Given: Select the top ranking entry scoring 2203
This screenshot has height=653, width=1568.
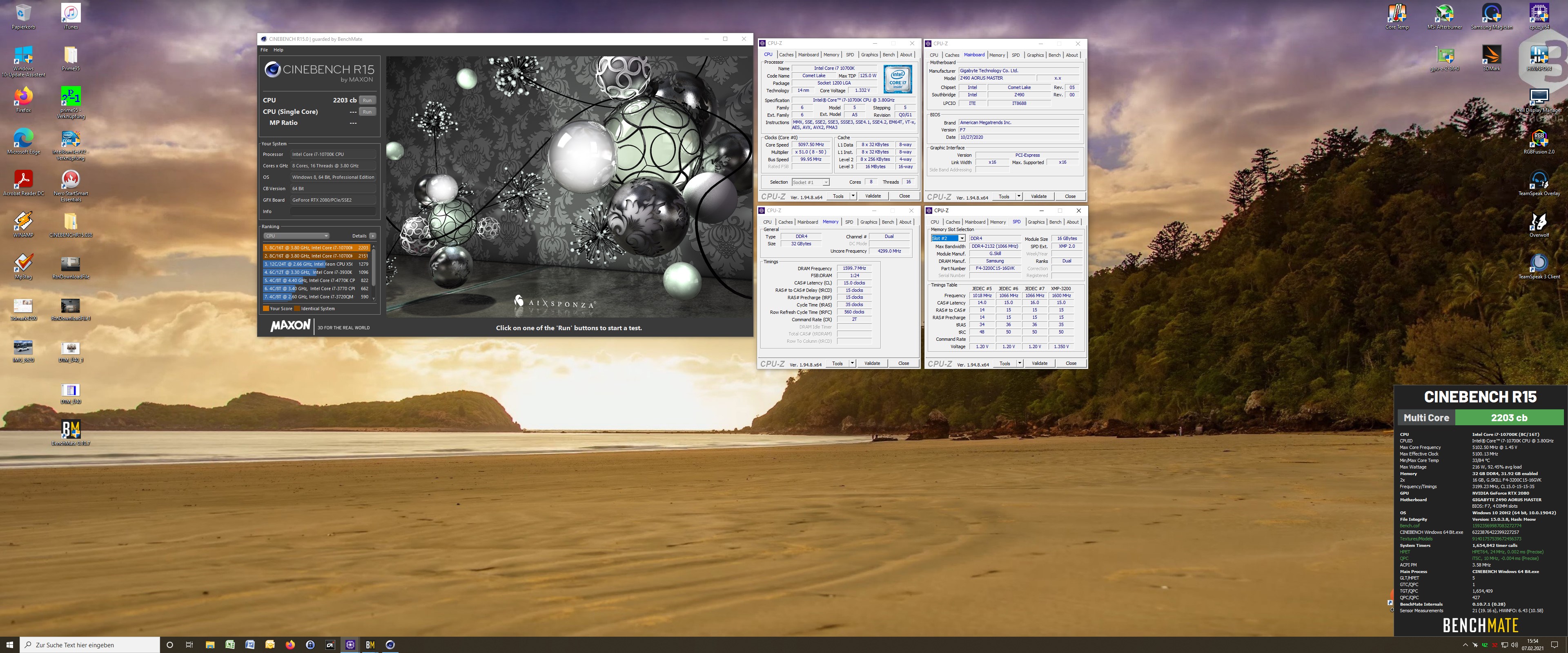Looking at the screenshot, I should (316, 248).
